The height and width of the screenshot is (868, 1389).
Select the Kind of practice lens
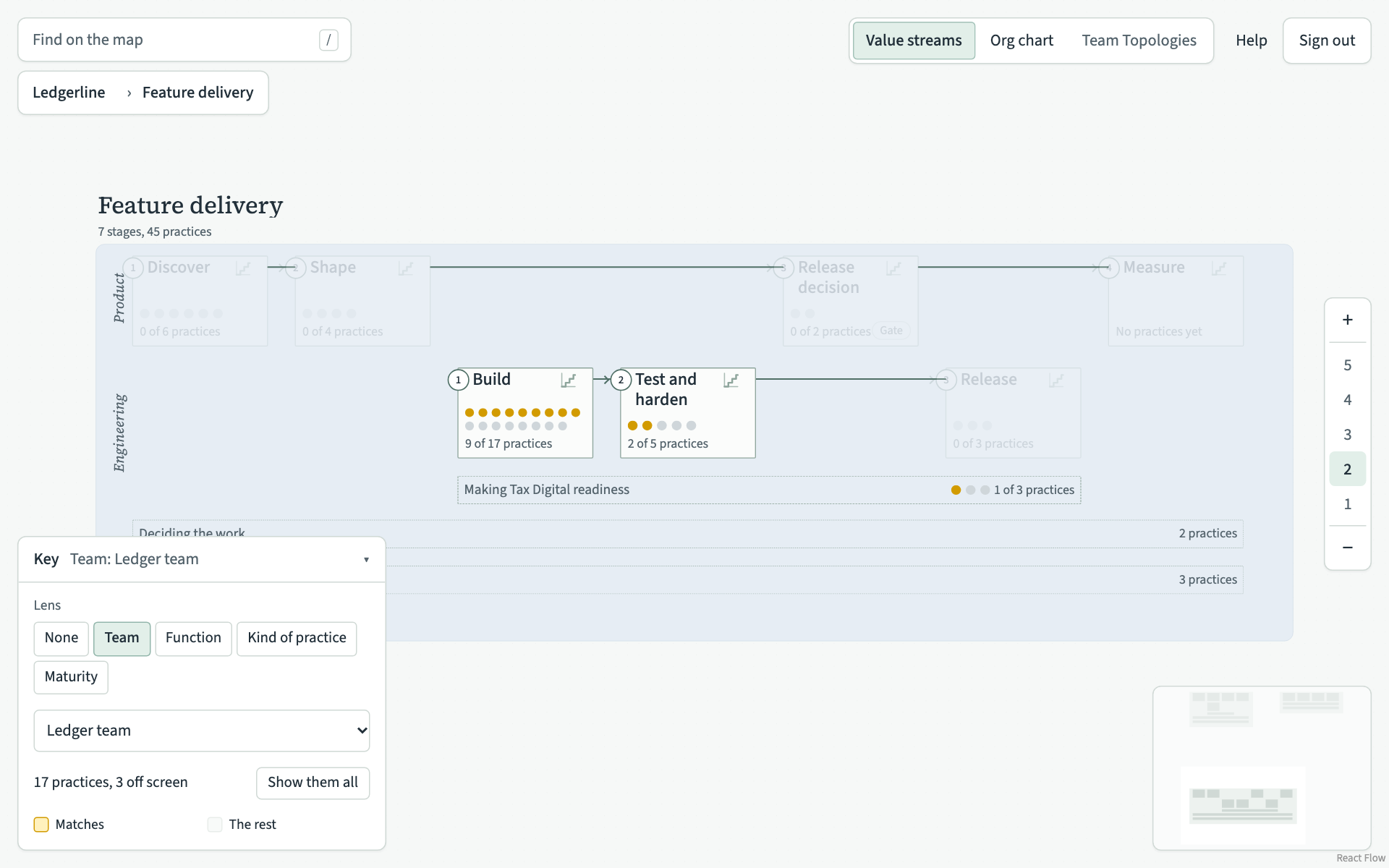(x=297, y=638)
